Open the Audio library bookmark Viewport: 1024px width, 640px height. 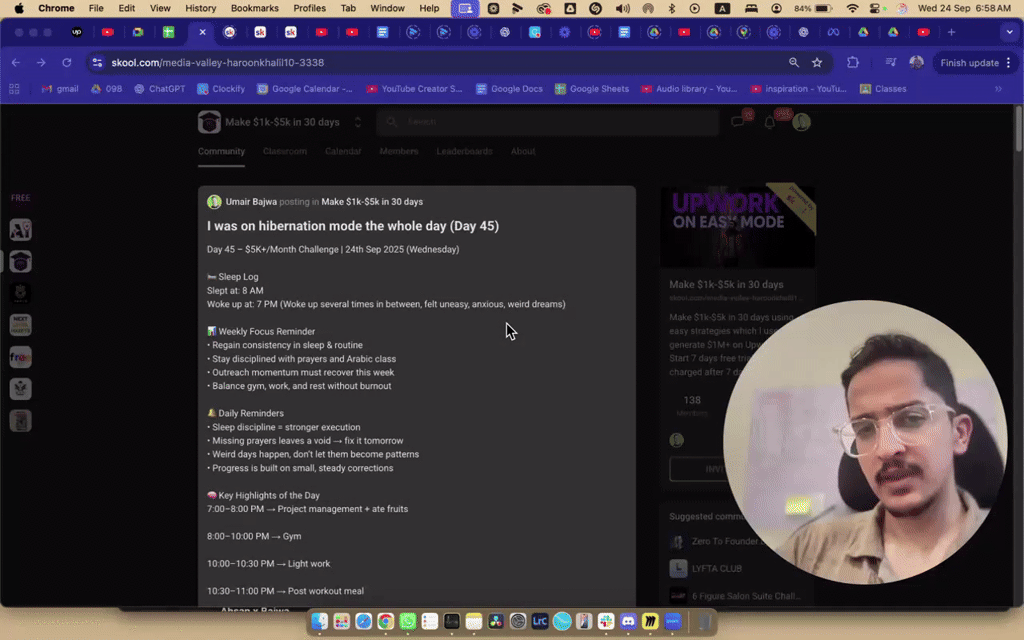click(x=689, y=89)
